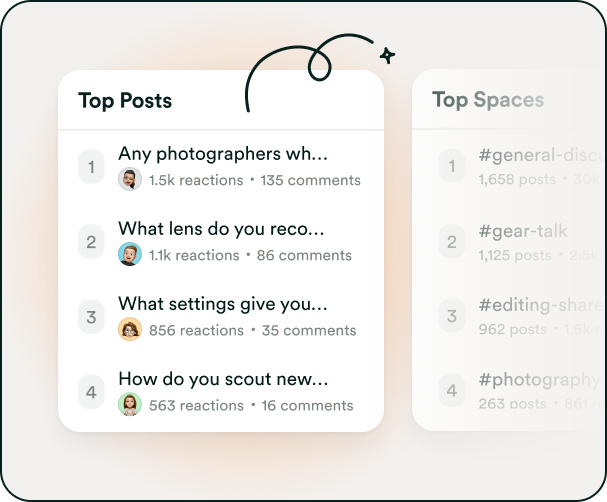Viewport: 607px width, 502px height.
Task: Click avatar next to 1.5k reactions
Action: tap(130, 180)
